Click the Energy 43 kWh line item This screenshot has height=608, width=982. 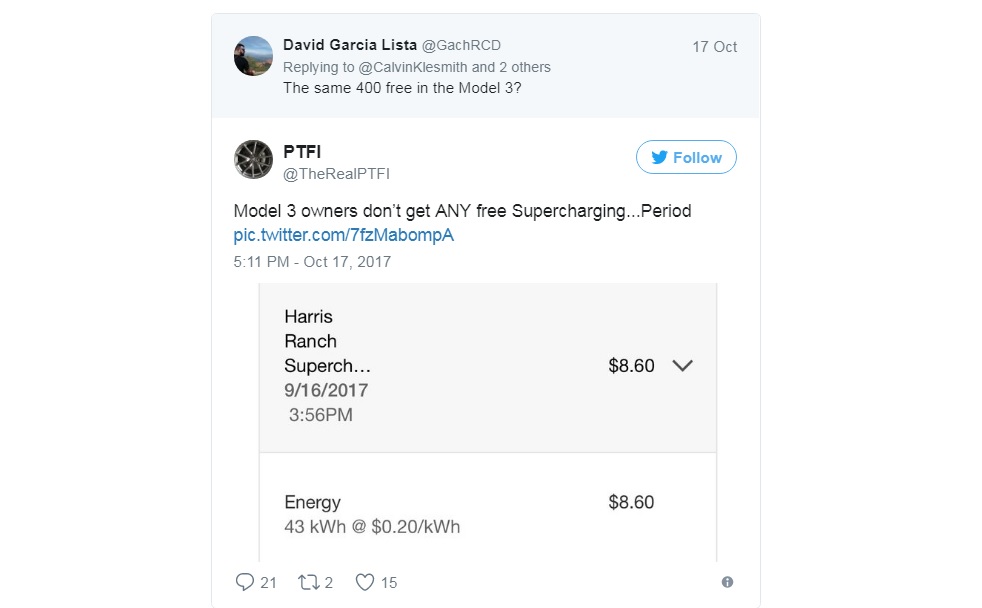pyautogui.click(x=372, y=514)
